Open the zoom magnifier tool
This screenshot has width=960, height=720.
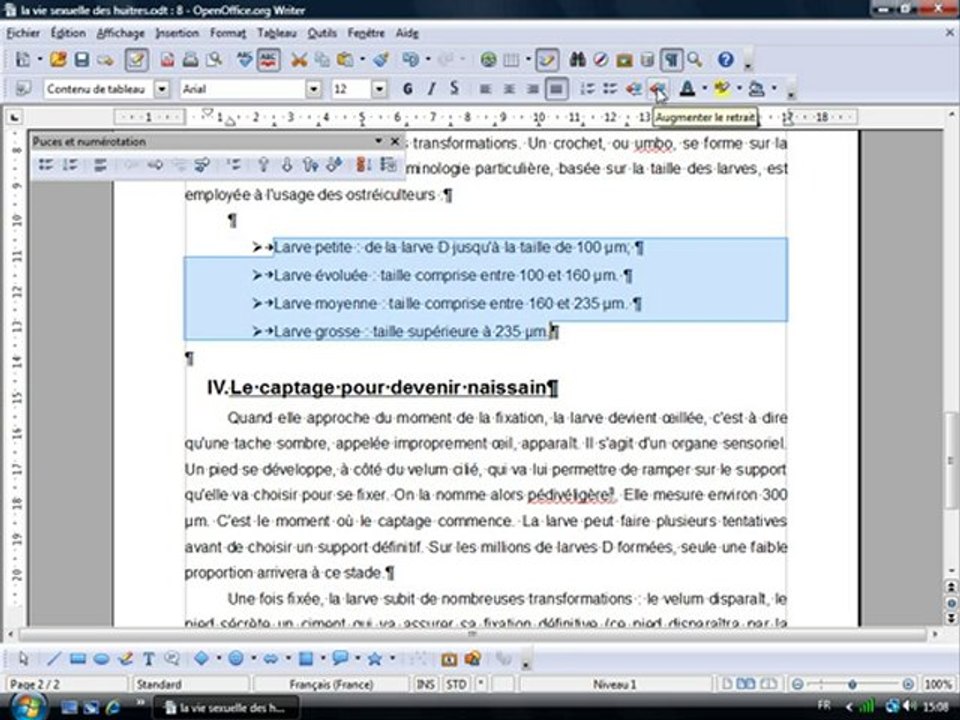coord(694,59)
